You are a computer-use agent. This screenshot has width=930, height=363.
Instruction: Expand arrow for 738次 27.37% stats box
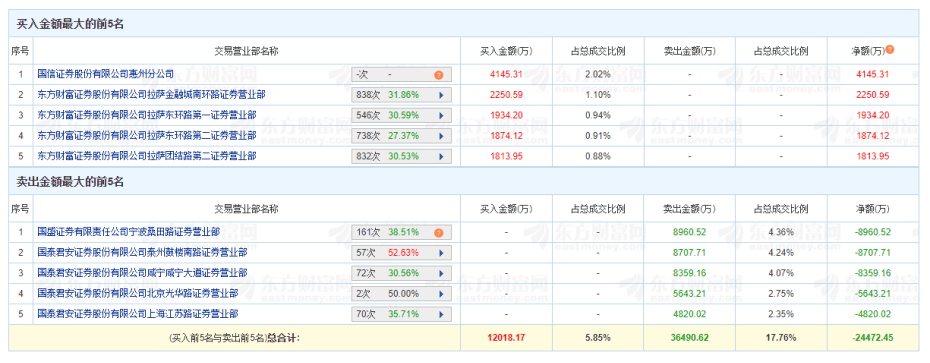440,136
